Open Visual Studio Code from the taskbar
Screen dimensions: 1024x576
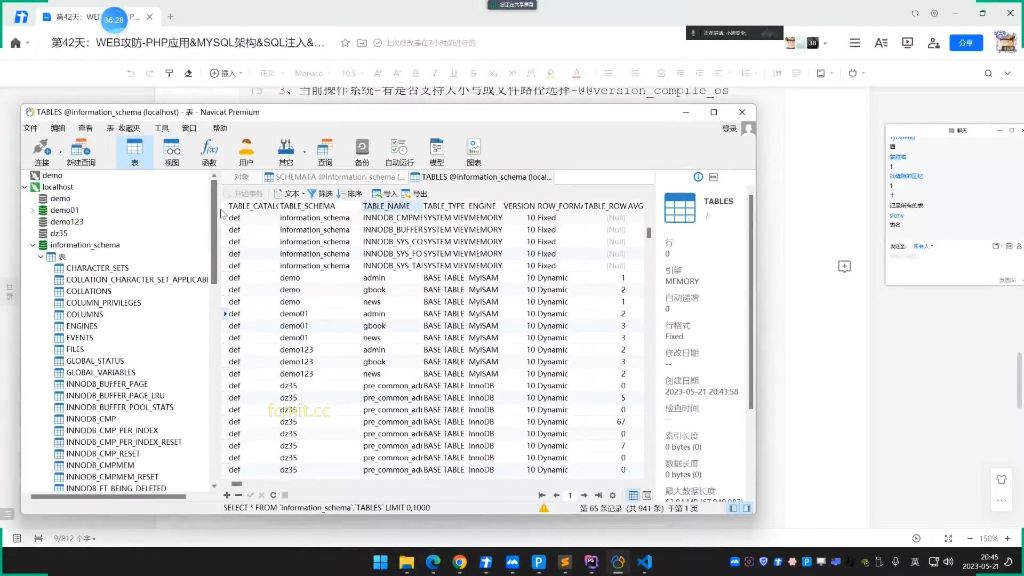645,562
